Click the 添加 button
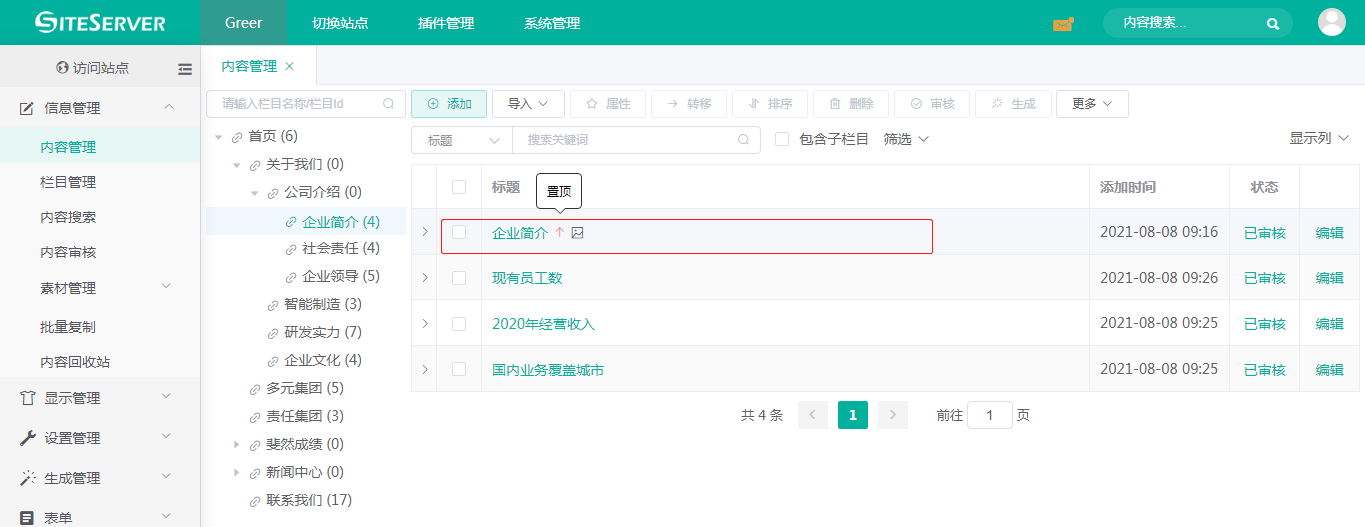The image size is (1365, 527). (x=449, y=104)
